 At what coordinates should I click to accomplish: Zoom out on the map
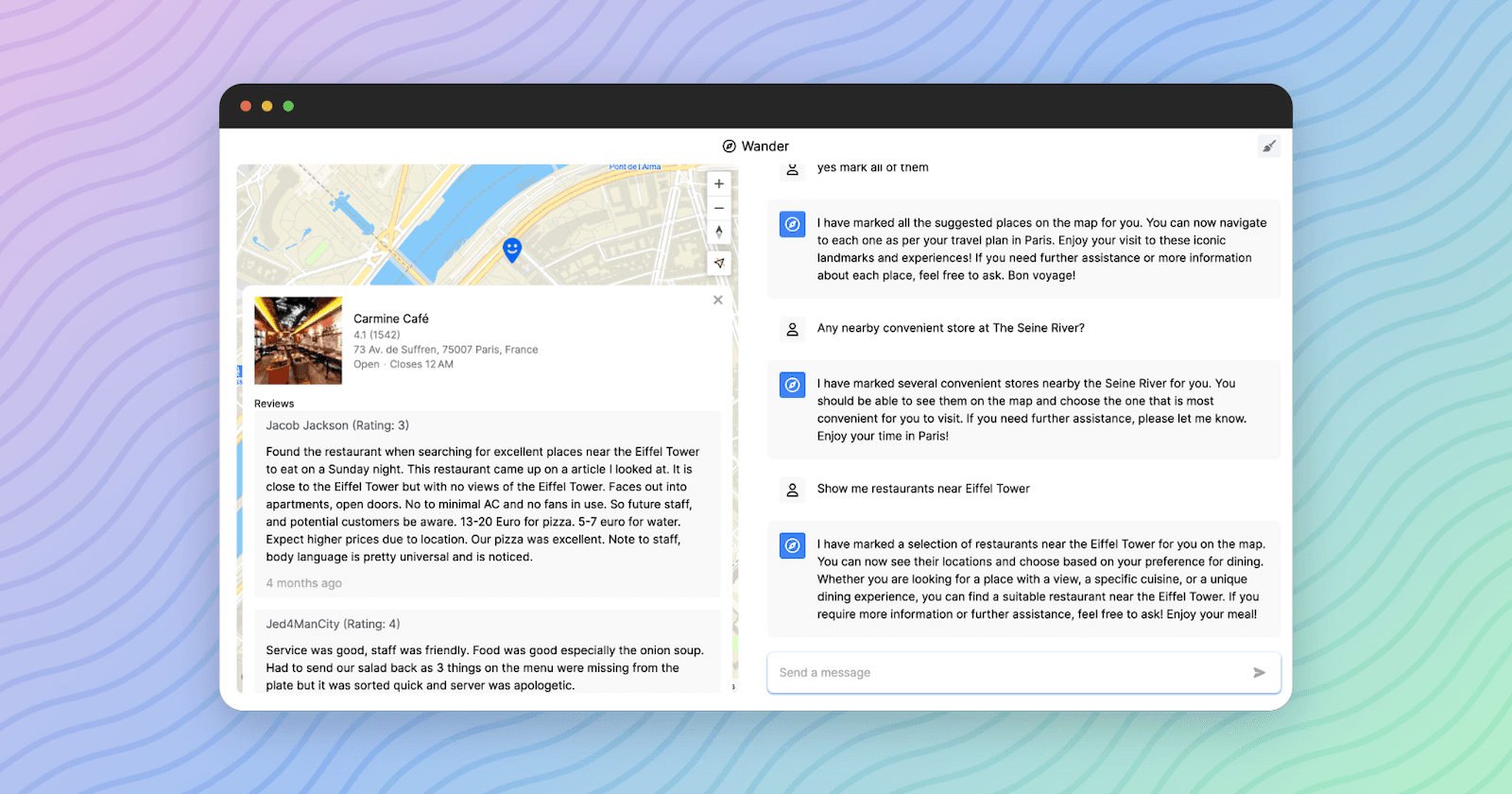719,208
